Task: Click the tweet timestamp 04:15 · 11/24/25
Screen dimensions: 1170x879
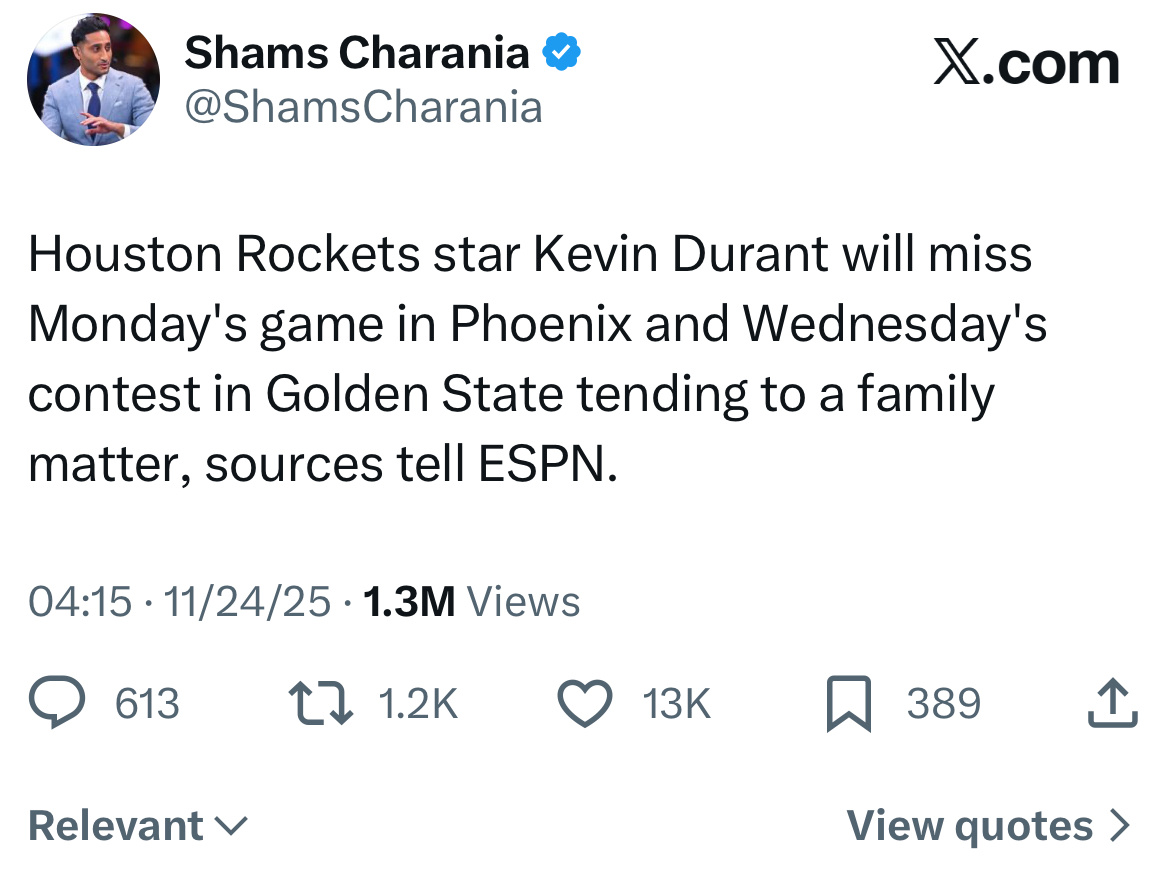Action: (180, 601)
